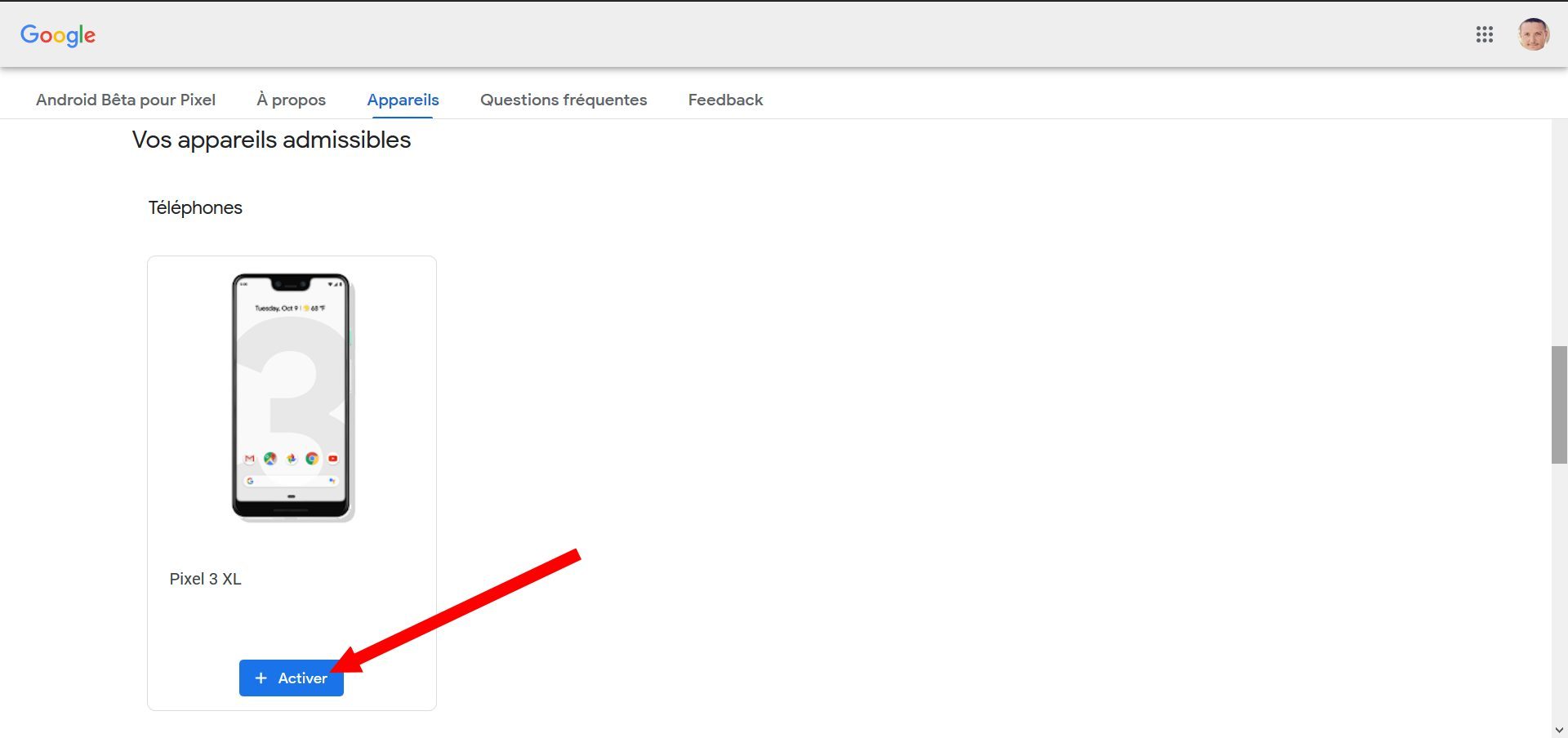Open the Google apps grid icon
This screenshot has height=738, width=1568.
[x=1484, y=34]
